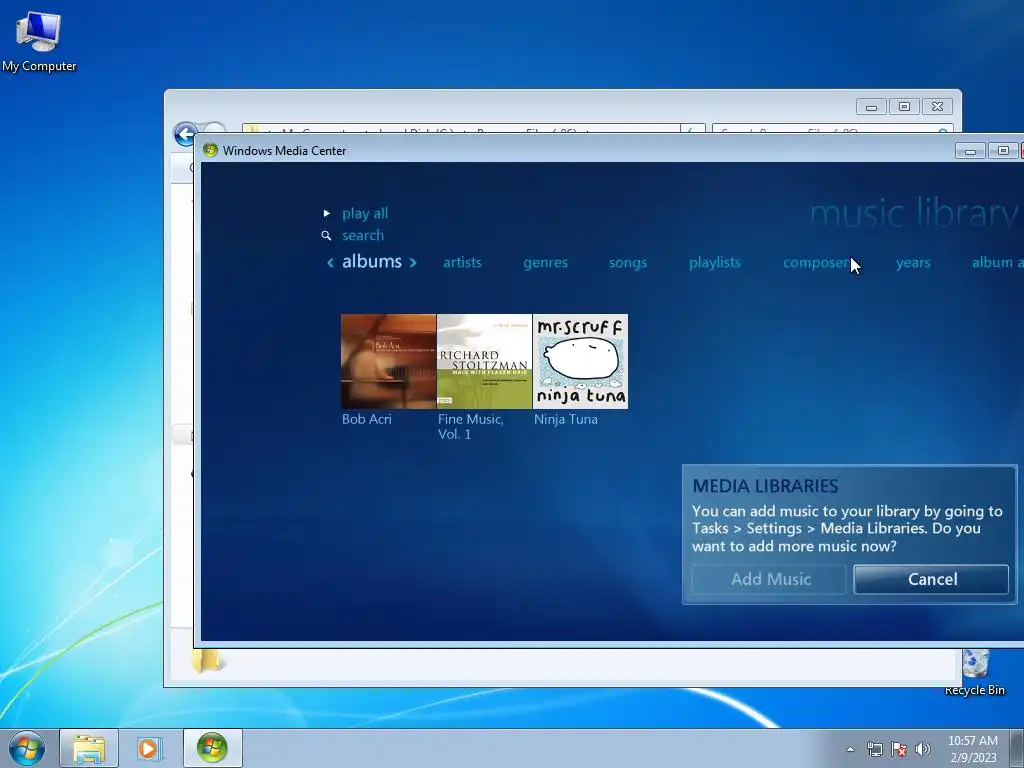Click the Explorer window search box
The width and height of the screenshot is (1024, 768).
point(832,128)
